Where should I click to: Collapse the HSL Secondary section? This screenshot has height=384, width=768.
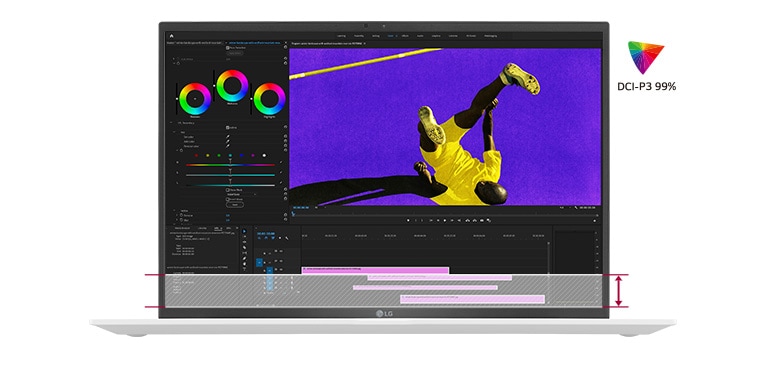(171, 122)
